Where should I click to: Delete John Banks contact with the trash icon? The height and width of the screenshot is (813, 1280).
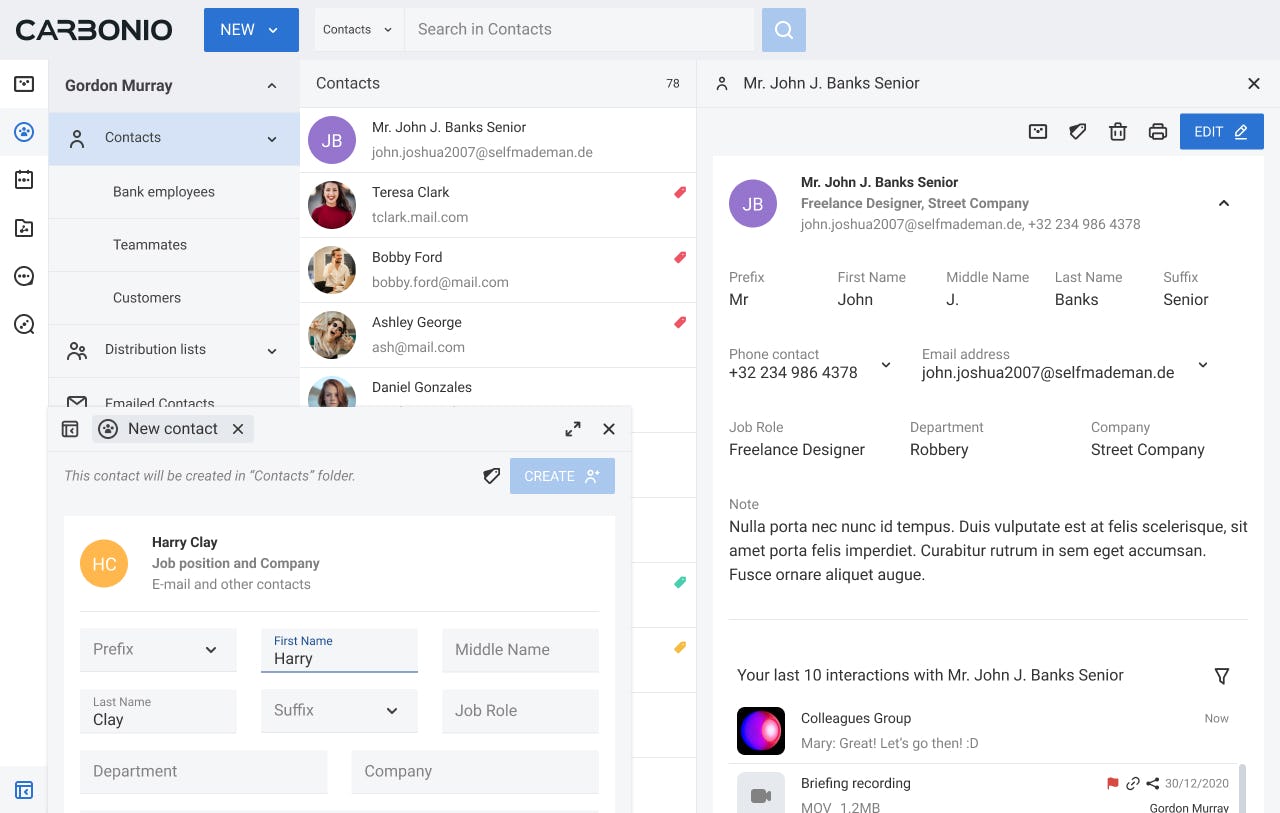[x=1118, y=131]
